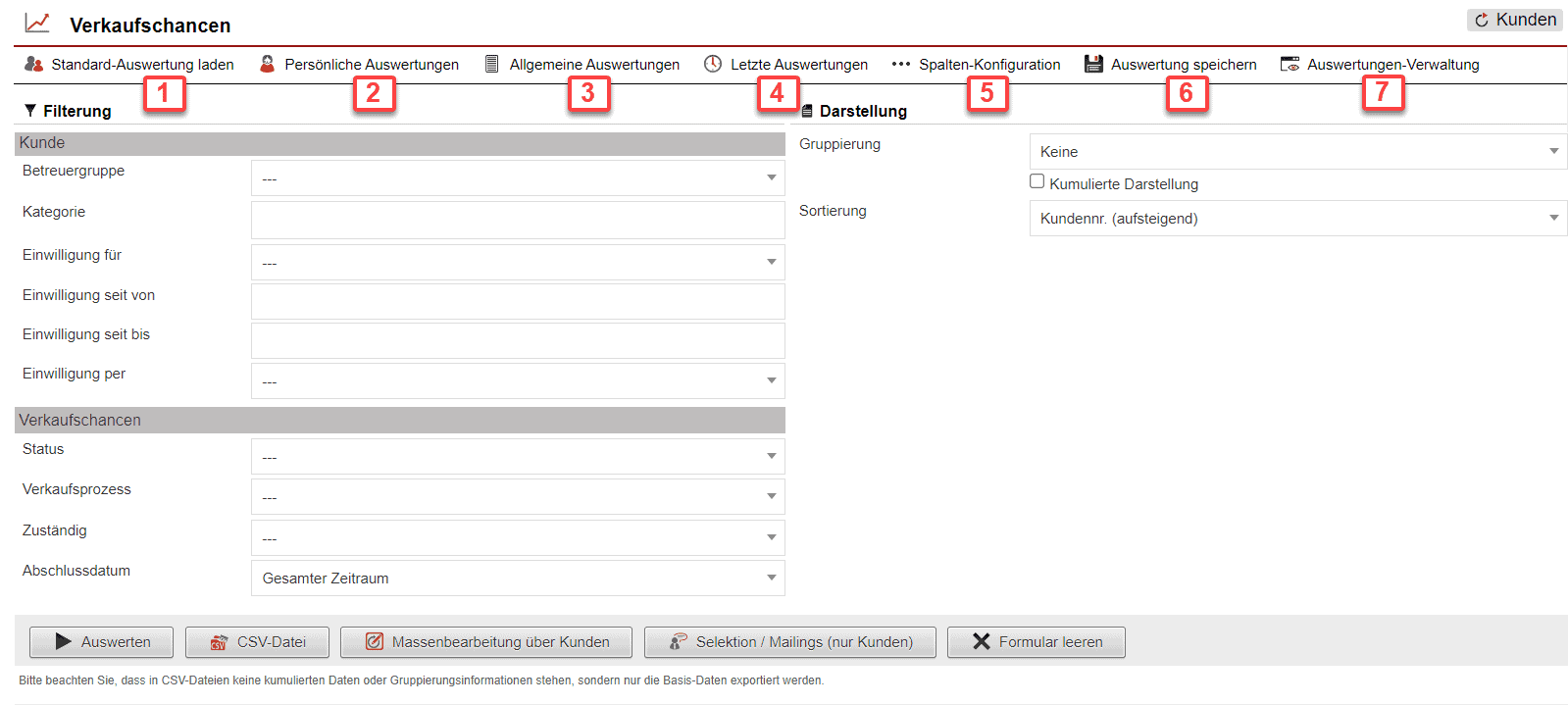
Task: Click the Kunden reload button at top right
Action: [x=1515, y=20]
